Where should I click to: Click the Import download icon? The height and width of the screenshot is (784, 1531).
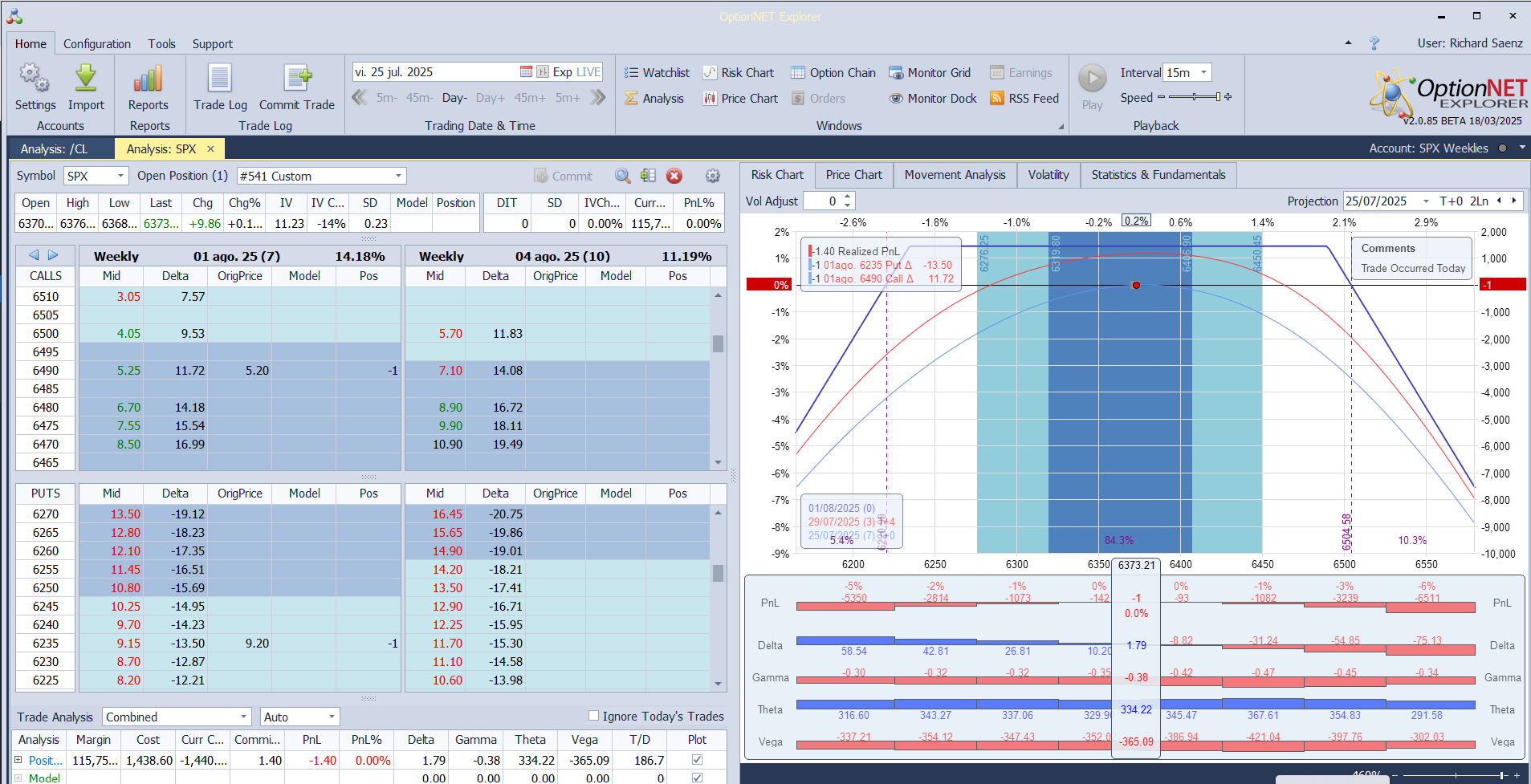(x=86, y=79)
